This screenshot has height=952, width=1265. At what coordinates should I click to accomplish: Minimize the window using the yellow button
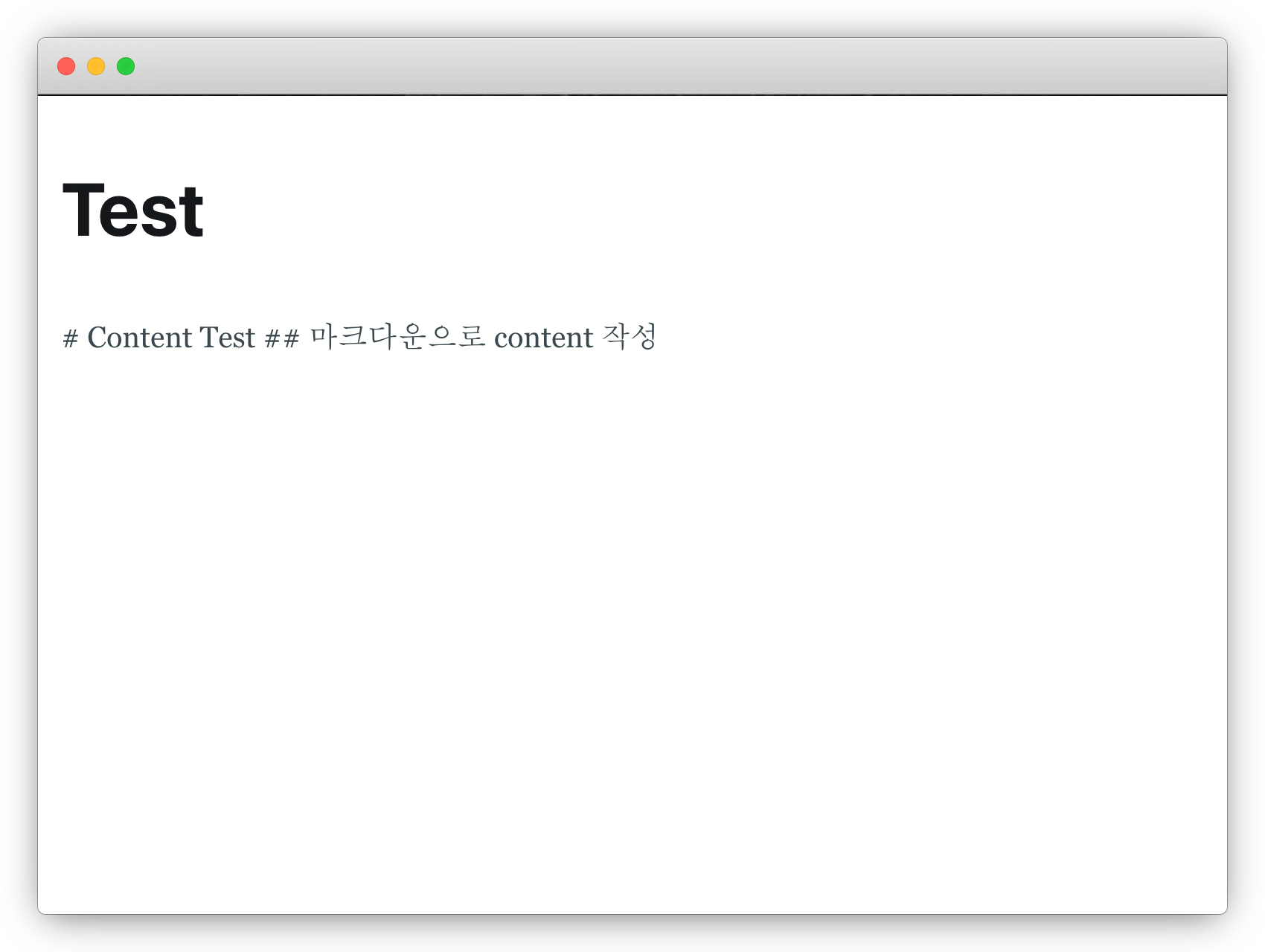click(x=96, y=66)
